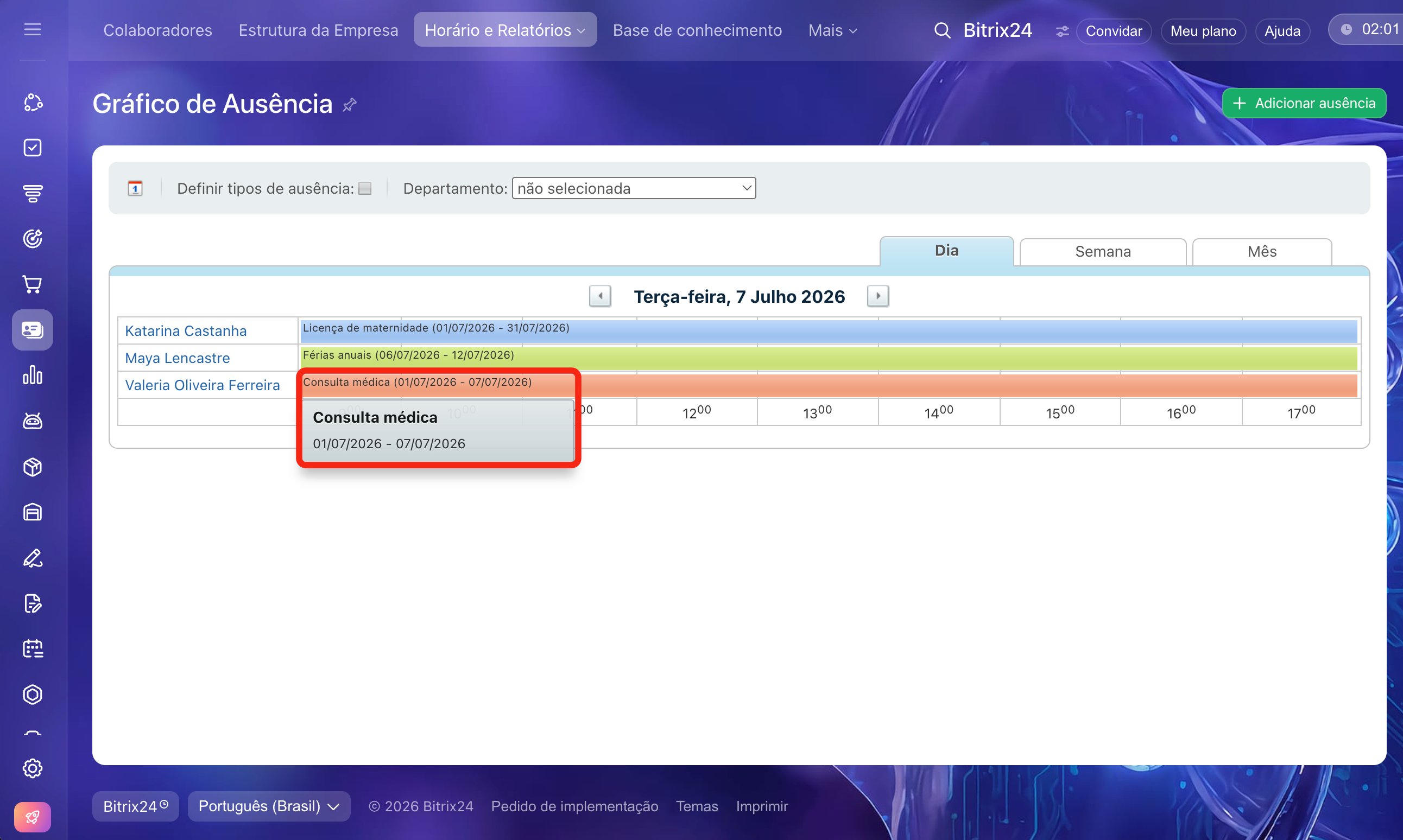Open the employees ID card sidebar icon

32,329
